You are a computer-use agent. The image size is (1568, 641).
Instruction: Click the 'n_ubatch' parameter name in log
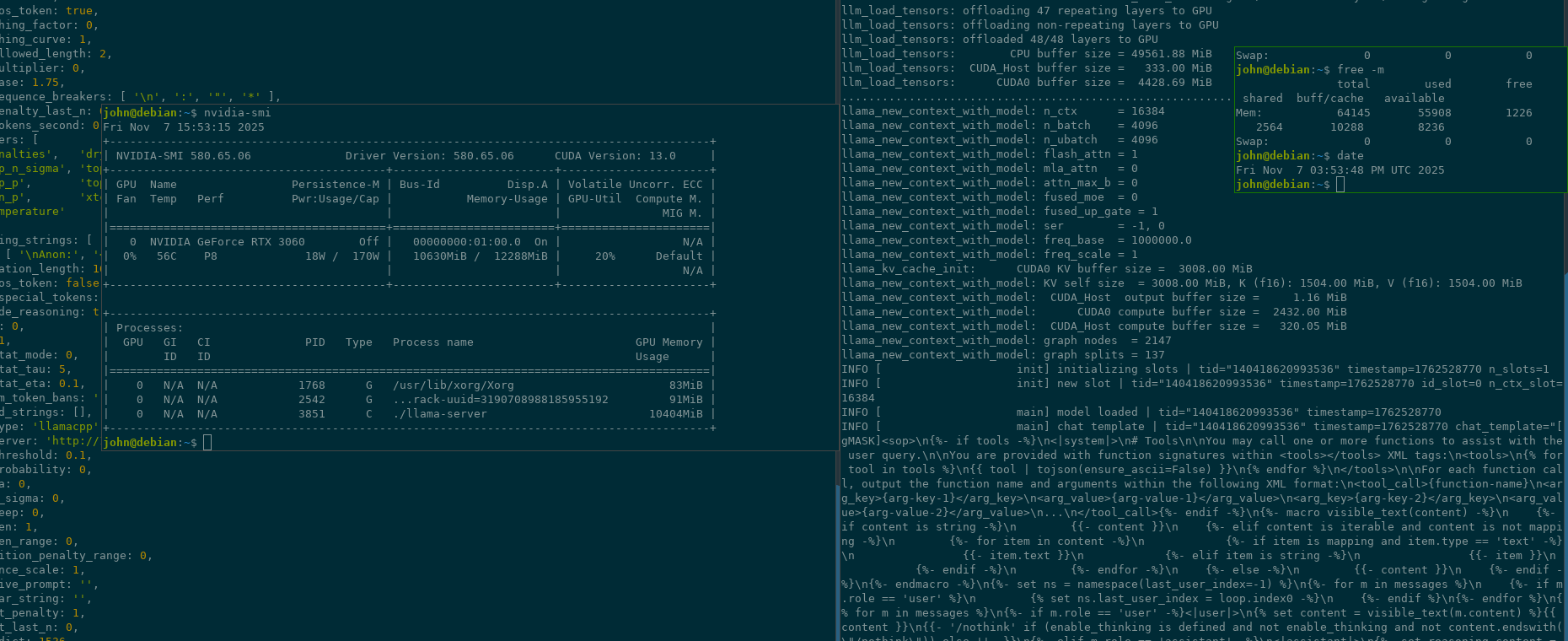pyautogui.click(x=1071, y=140)
